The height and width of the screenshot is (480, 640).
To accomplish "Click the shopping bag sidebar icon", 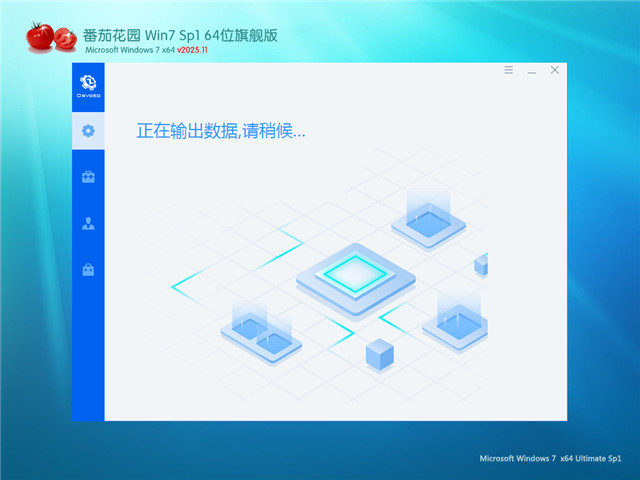I will 88,269.
